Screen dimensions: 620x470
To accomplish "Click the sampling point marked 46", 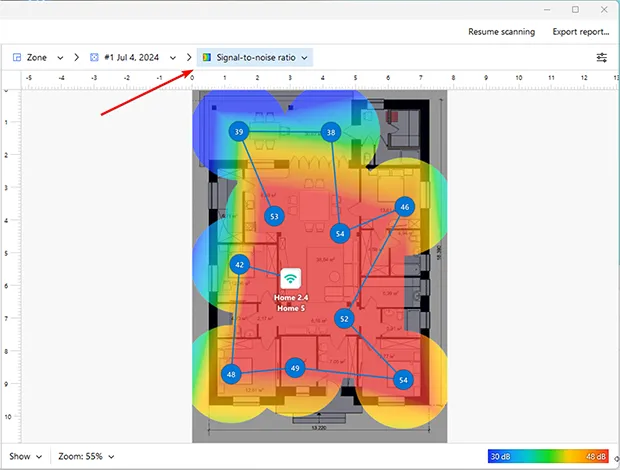I will [404, 207].
